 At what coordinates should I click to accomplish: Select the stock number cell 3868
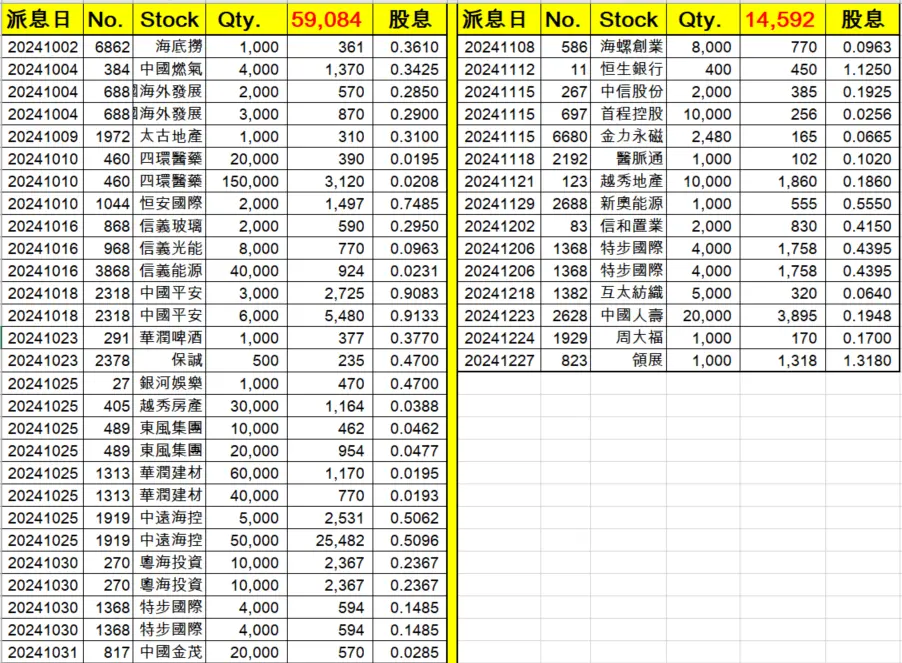click(x=108, y=271)
